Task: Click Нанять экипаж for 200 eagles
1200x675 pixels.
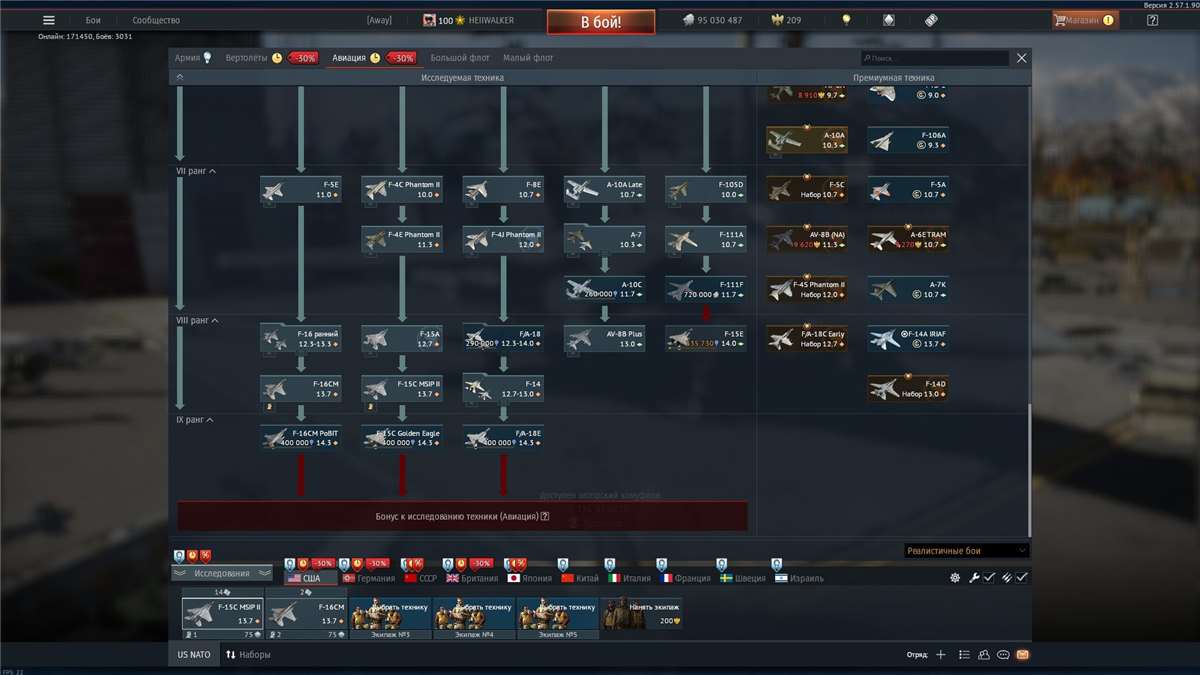Action: pos(641,614)
